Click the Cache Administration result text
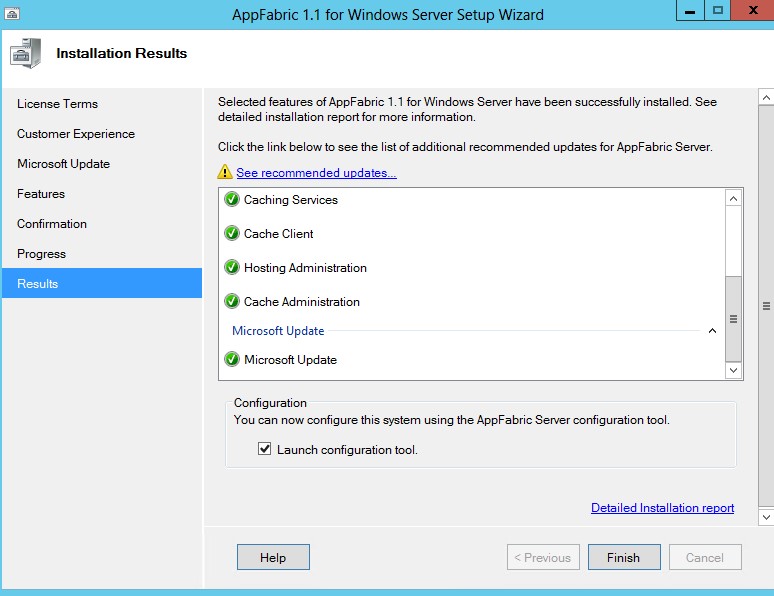774x596 pixels. tap(302, 302)
